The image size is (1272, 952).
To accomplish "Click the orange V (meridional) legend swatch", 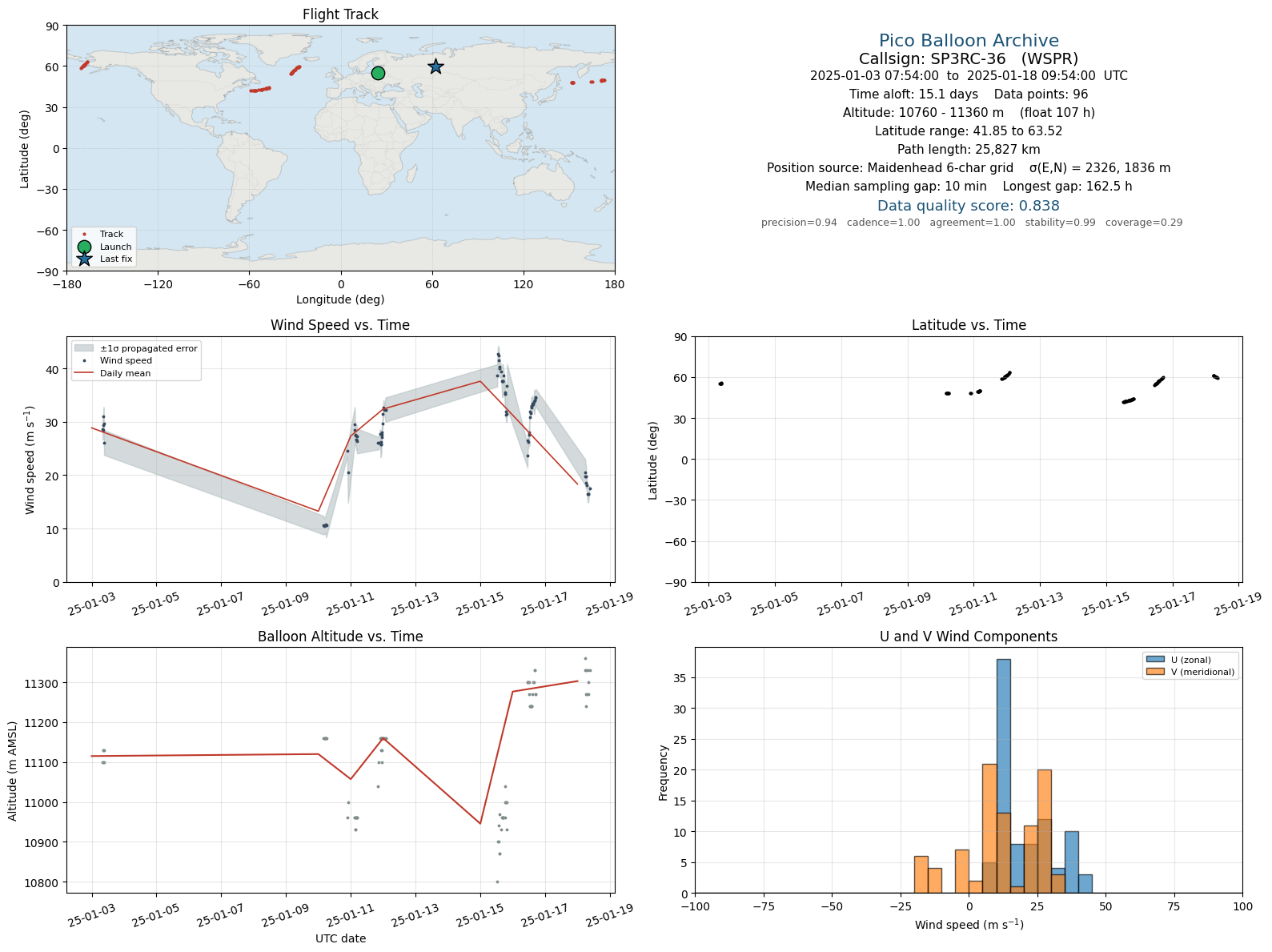I will (1154, 672).
